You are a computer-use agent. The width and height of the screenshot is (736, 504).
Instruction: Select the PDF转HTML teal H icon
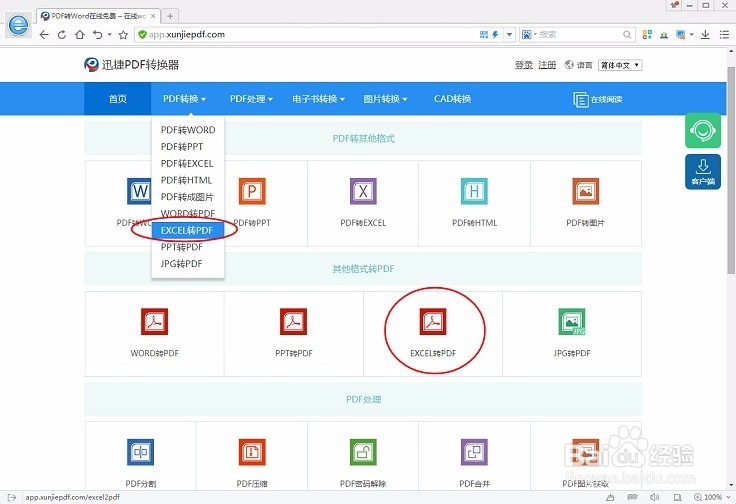tap(474, 191)
